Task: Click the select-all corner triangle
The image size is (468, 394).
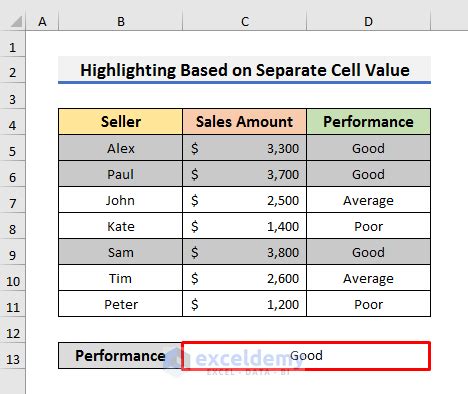Action: click(16, 22)
